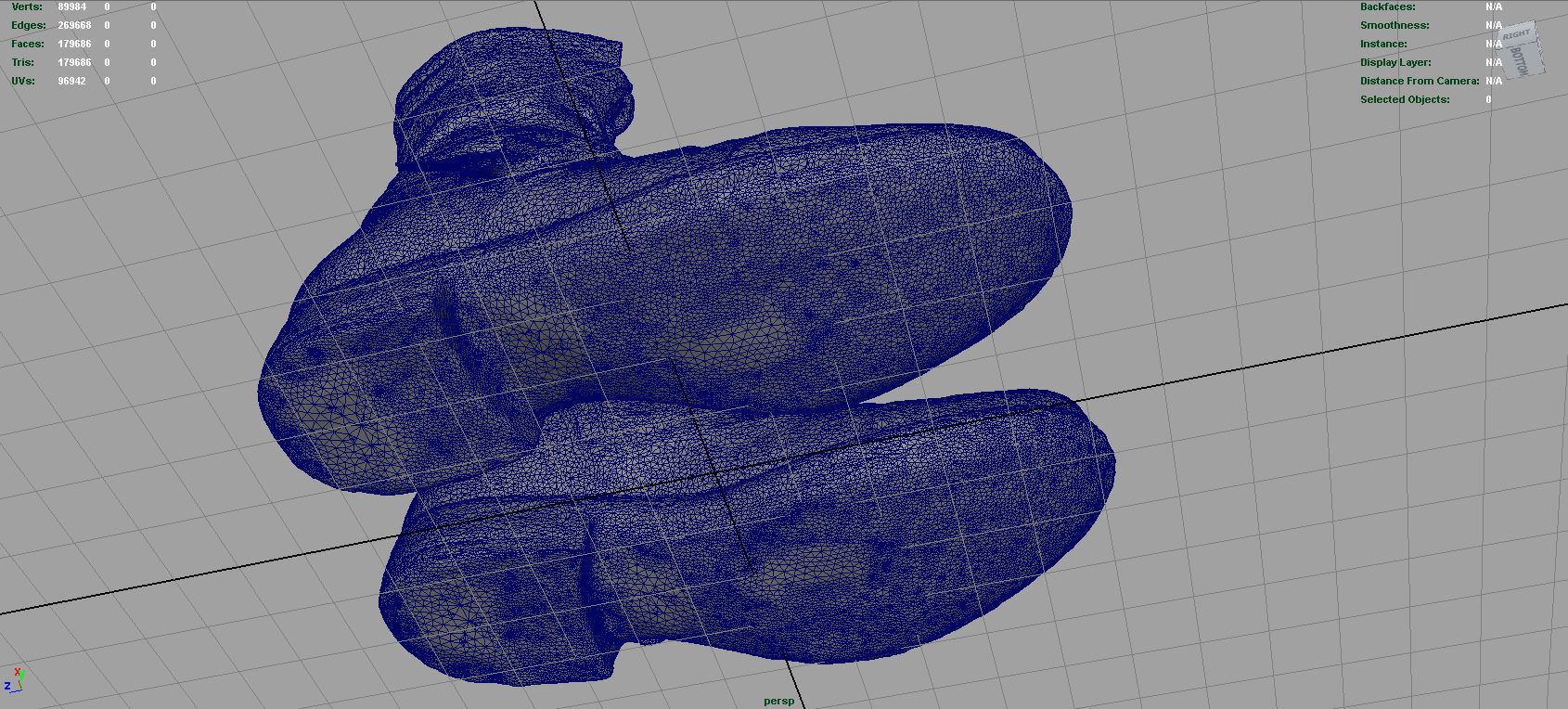Click the 'Smoothness:' label
1568x709 pixels.
point(1394,25)
